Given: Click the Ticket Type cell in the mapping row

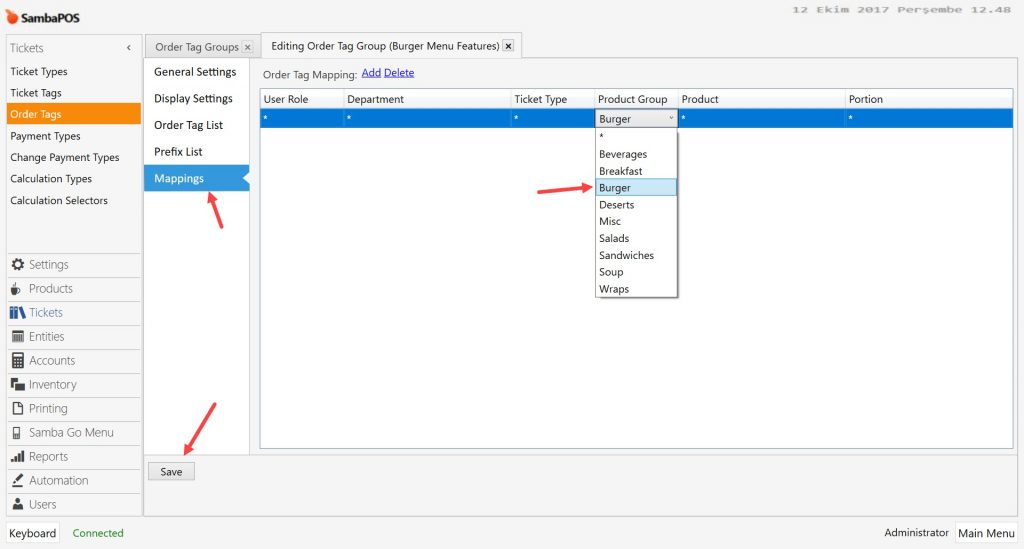Looking at the screenshot, I should pos(552,118).
